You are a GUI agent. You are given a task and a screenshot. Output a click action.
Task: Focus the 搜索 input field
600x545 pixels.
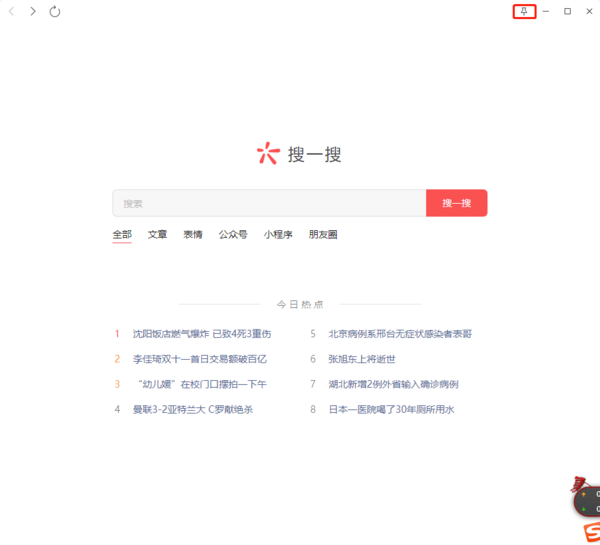click(x=269, y=203)
